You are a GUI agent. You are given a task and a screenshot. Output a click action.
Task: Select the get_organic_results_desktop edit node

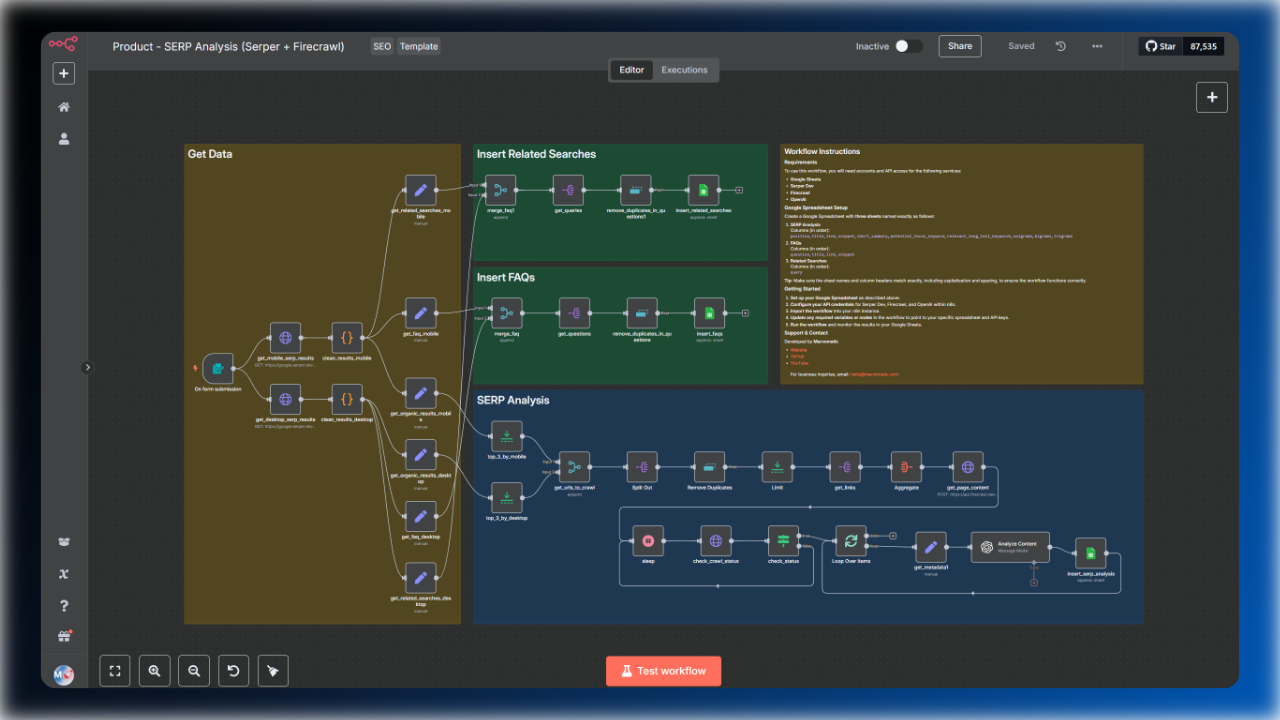pos(420,455)
